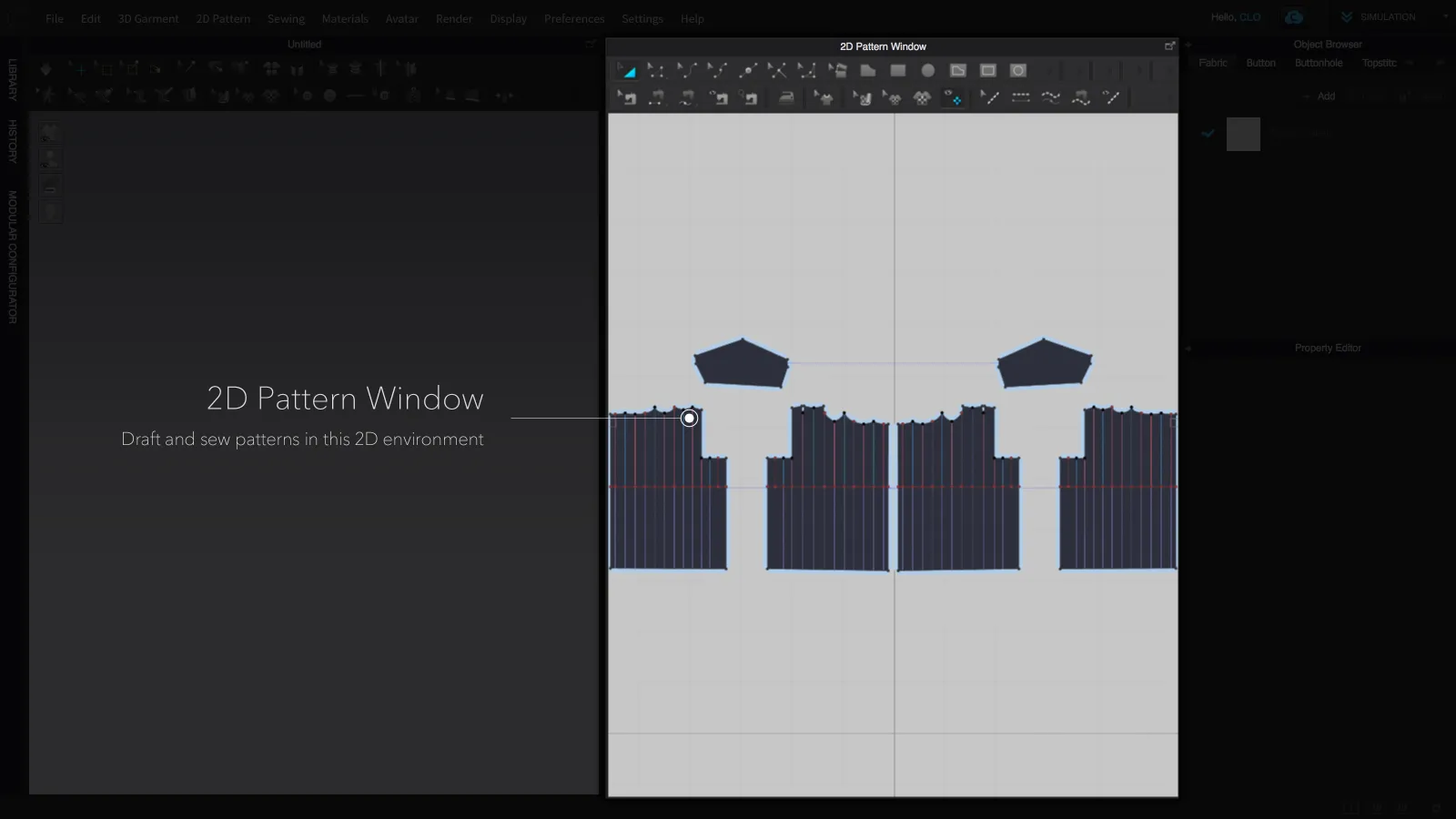Viewport: 1456px width, 819px height.
Task: Select the Rectangle pattern creation tool
Action: pos(898,70)
